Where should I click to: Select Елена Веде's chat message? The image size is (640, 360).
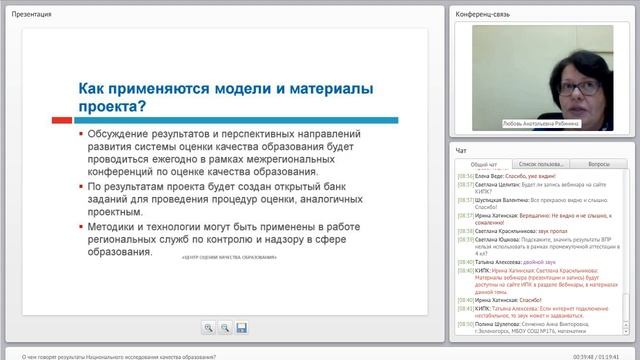click(x=507, y=176)
